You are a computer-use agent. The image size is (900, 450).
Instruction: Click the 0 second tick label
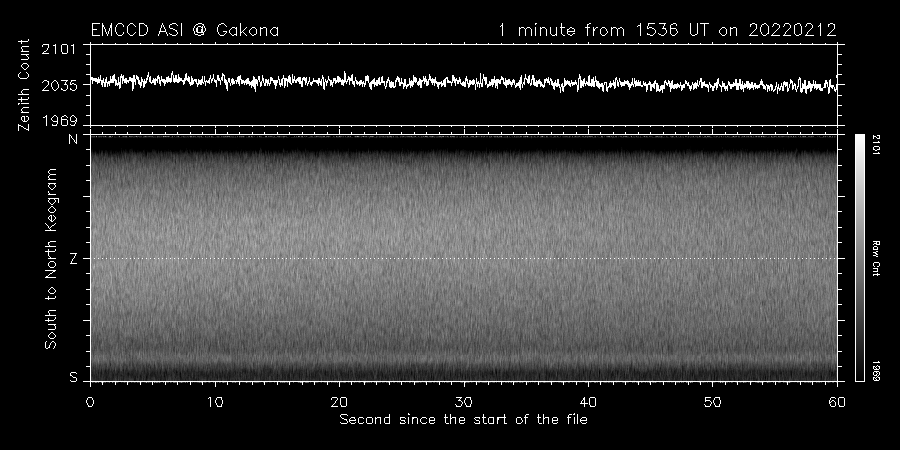pos(90,402)
